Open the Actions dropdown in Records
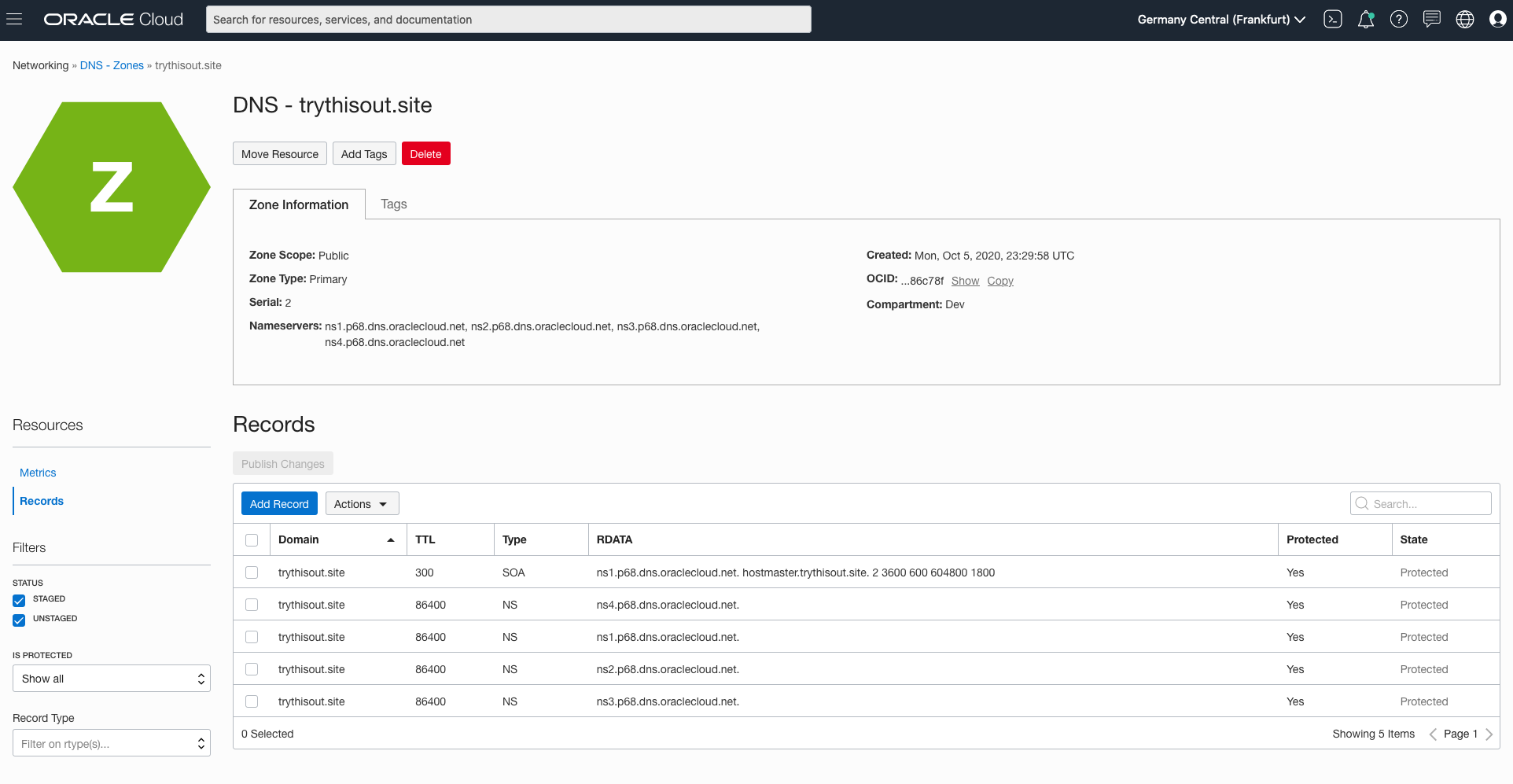 (362, 504)
